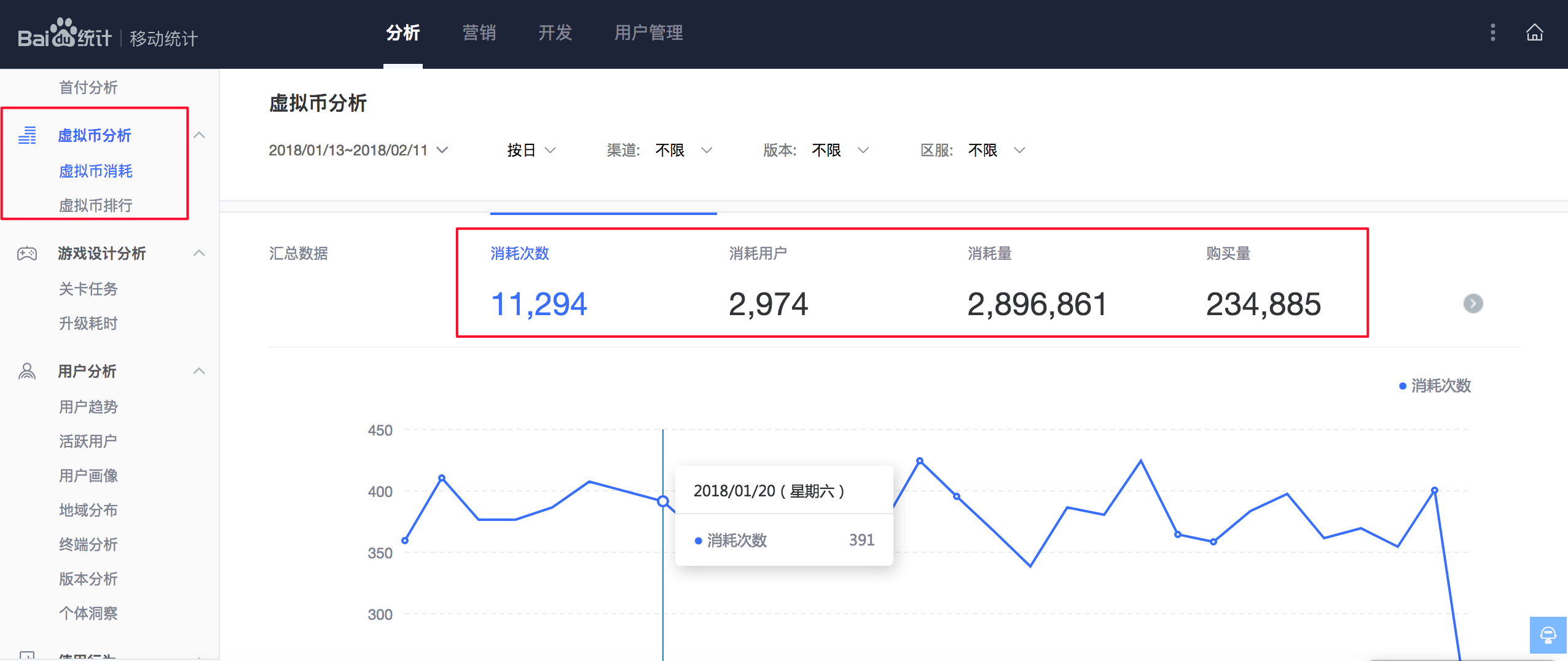Collapse the 游戏设计分析 sidebar section
Viewport: 1568px width, 661px height.
(199, 253)
